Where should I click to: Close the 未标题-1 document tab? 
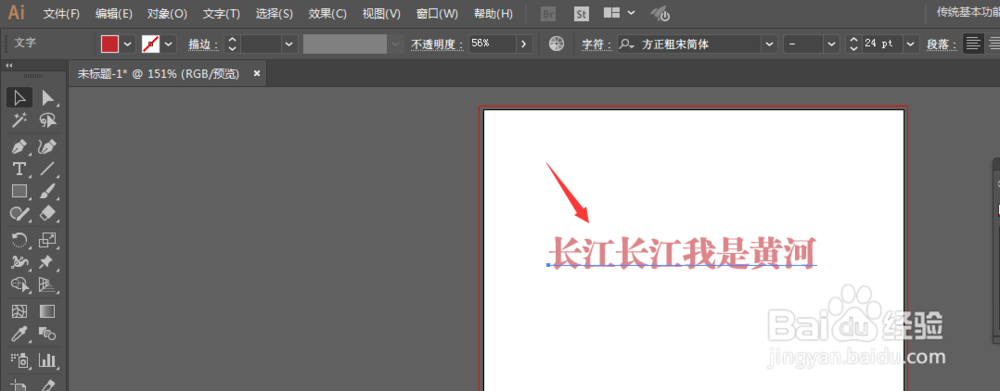(257, 74)
